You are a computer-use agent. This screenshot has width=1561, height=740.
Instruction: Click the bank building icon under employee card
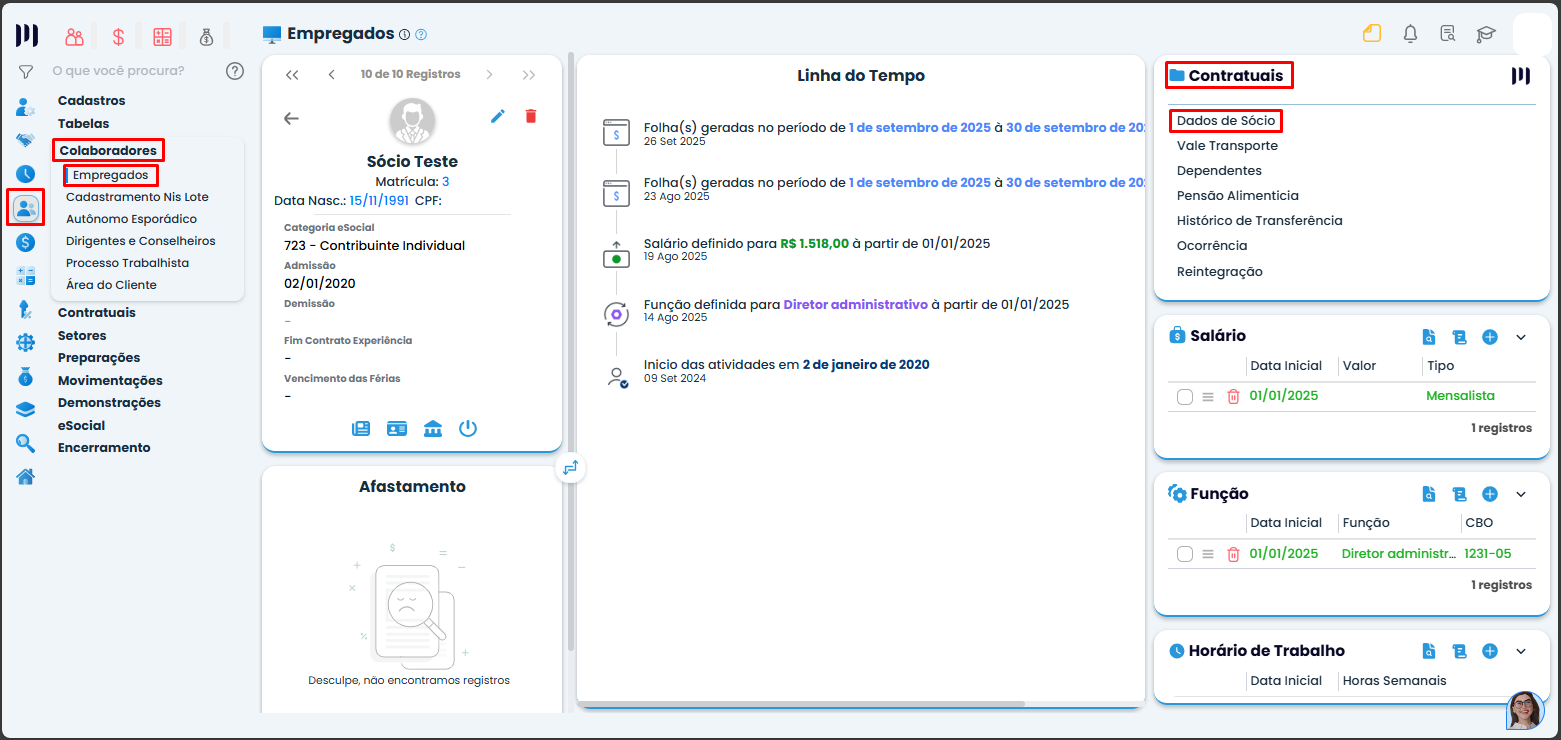pyautogui.click(x=433, y=428)
